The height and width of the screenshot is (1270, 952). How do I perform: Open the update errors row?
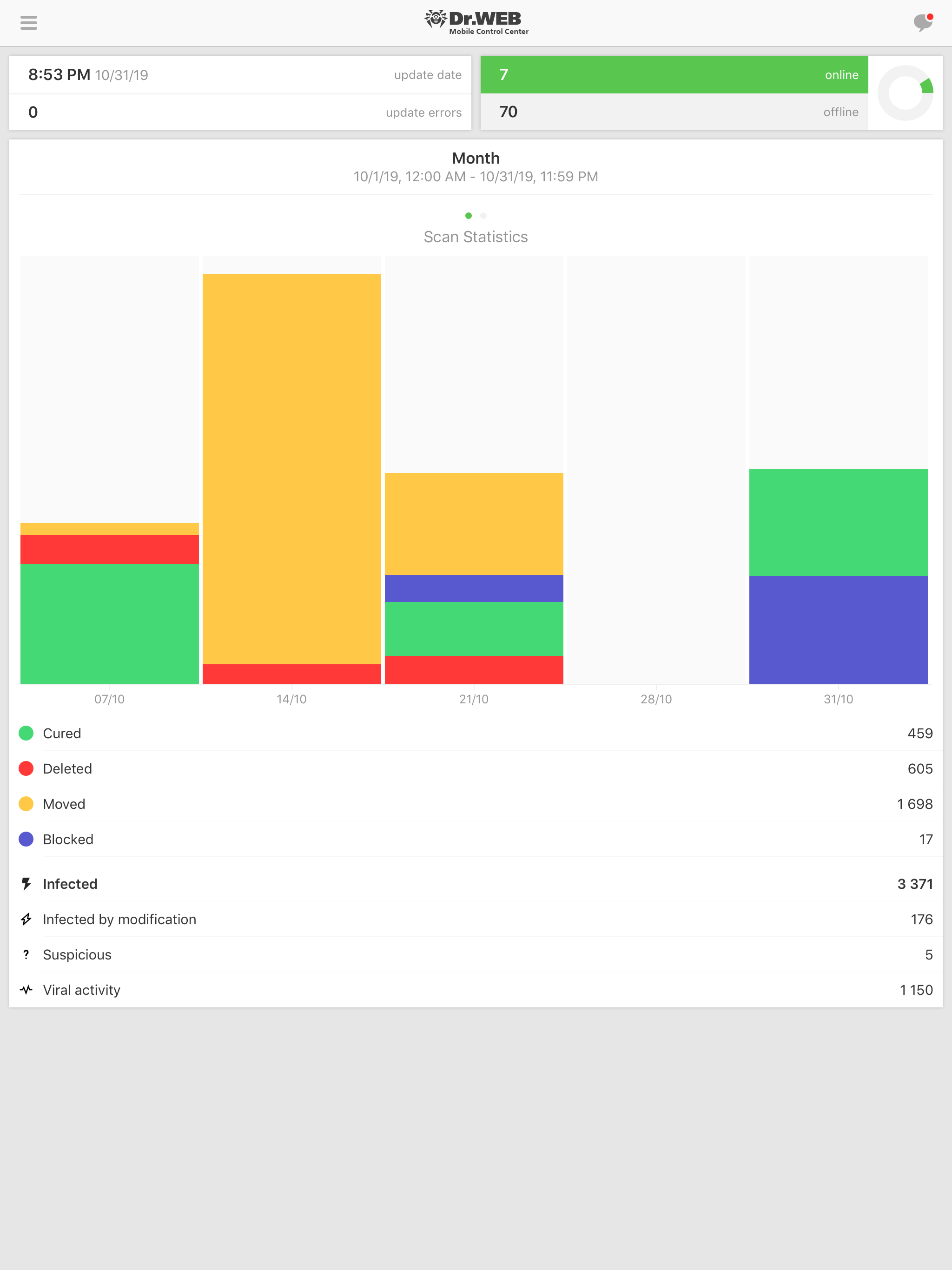(240, 112)
